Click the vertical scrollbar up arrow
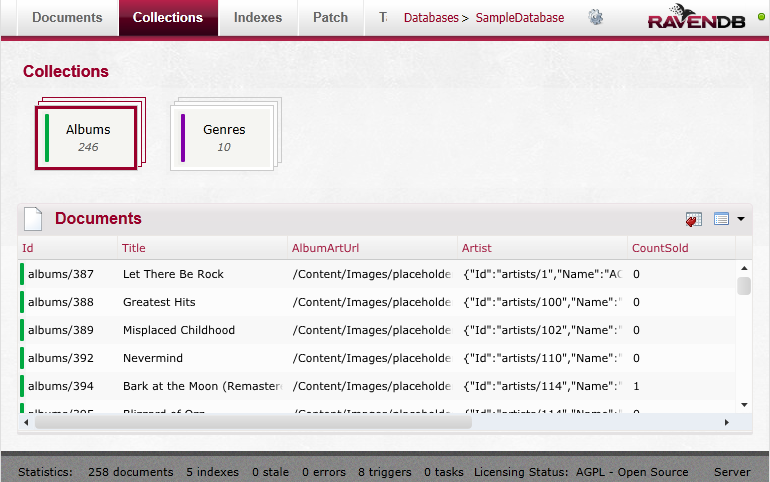770x482 pixels. [744, 268]
